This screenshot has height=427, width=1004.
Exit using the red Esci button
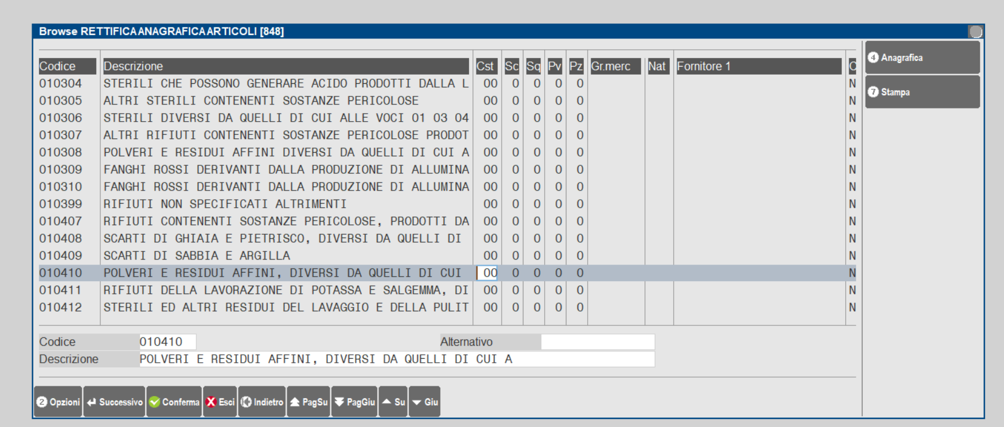[220, 401]
